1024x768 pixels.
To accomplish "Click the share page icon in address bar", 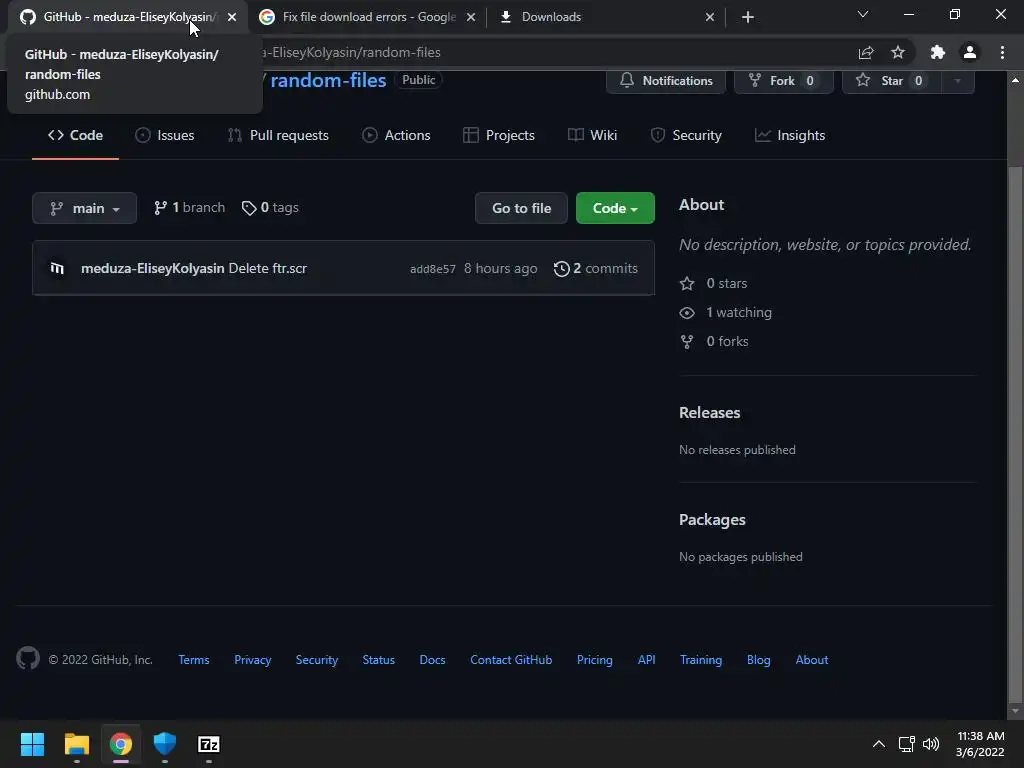I will (866, 52).
